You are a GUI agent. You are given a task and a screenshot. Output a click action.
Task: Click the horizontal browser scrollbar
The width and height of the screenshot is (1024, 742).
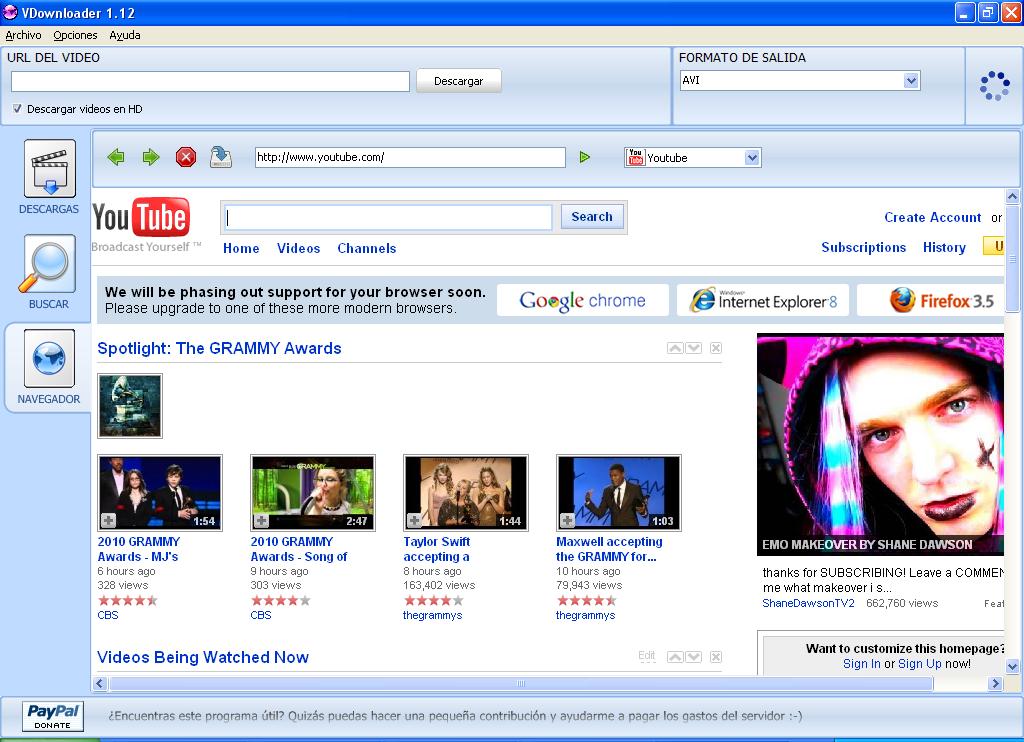tap(520, 684)
